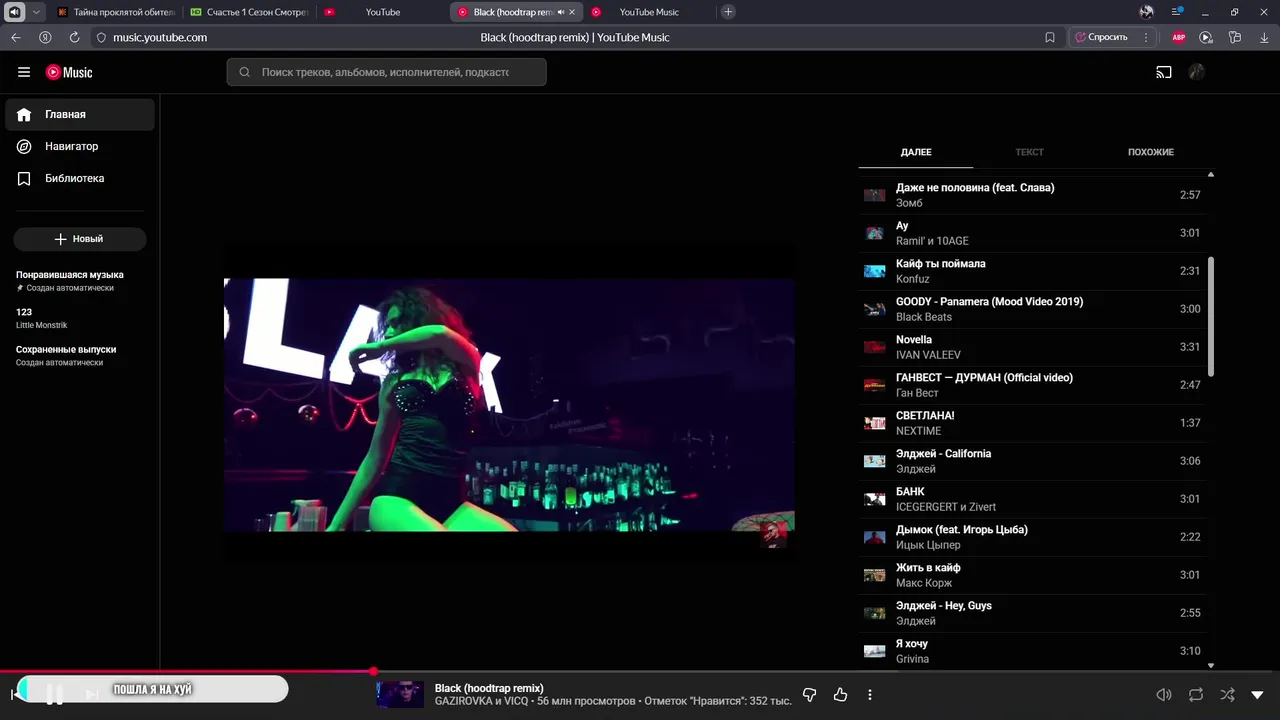
Task: Select the ДАЛЕЕ queue tab
Action: [915, 152]
